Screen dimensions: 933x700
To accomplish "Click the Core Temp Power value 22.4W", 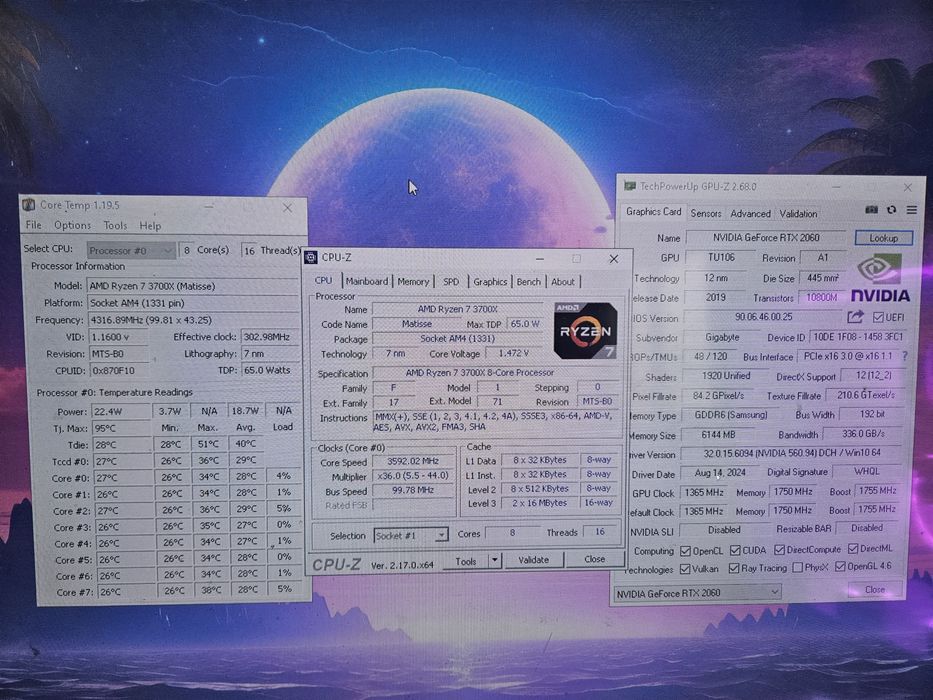I will pos(121,411).
